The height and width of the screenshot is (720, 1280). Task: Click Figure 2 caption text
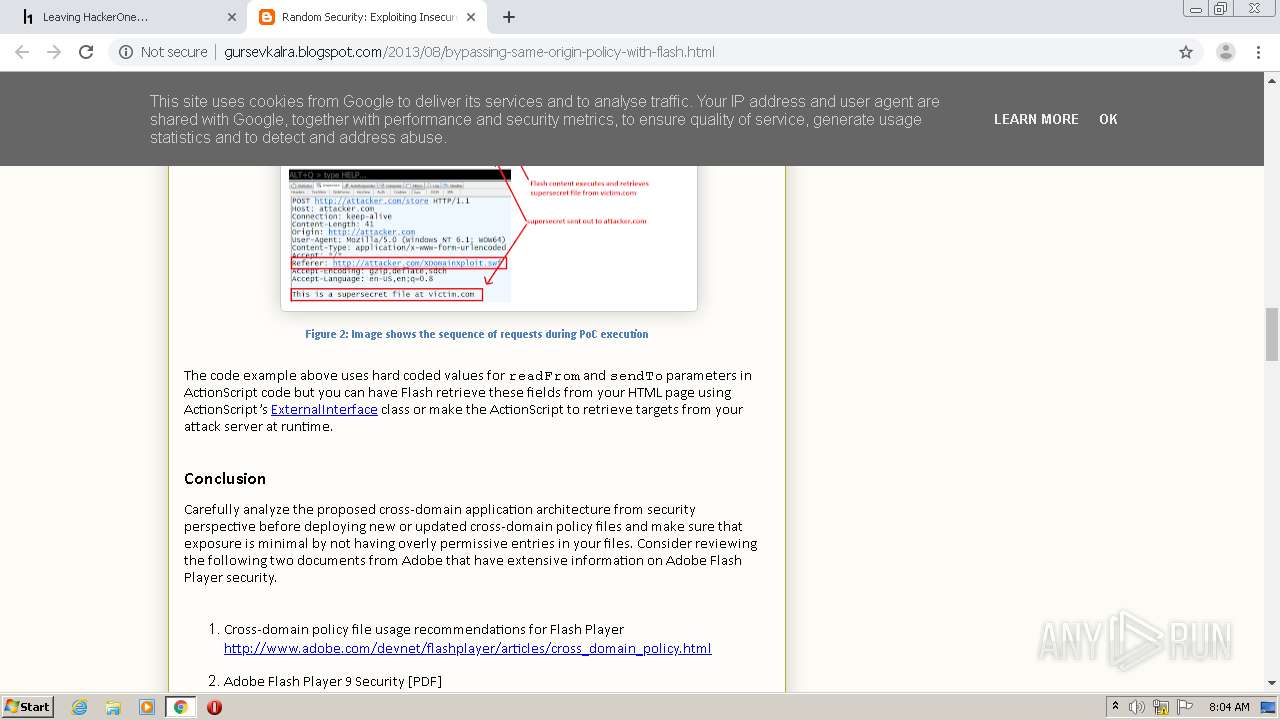tap(477, 334)
